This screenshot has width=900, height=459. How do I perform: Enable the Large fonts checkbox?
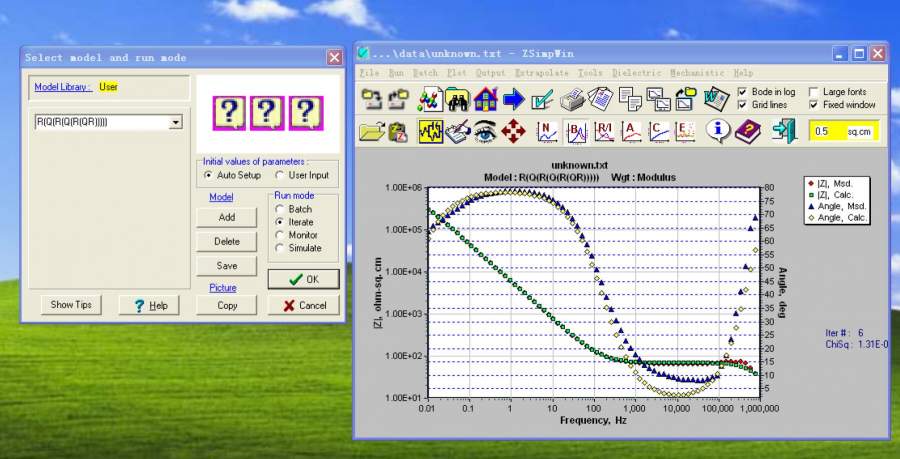[x=814, y=91]
